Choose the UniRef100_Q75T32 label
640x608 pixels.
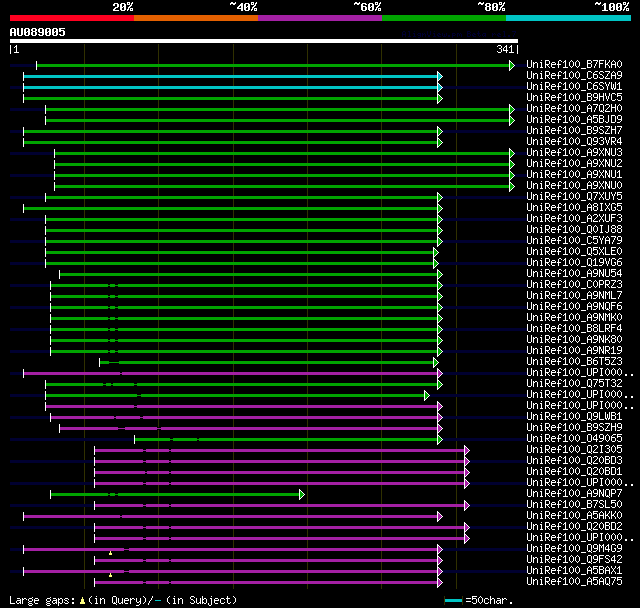(574, 384)
